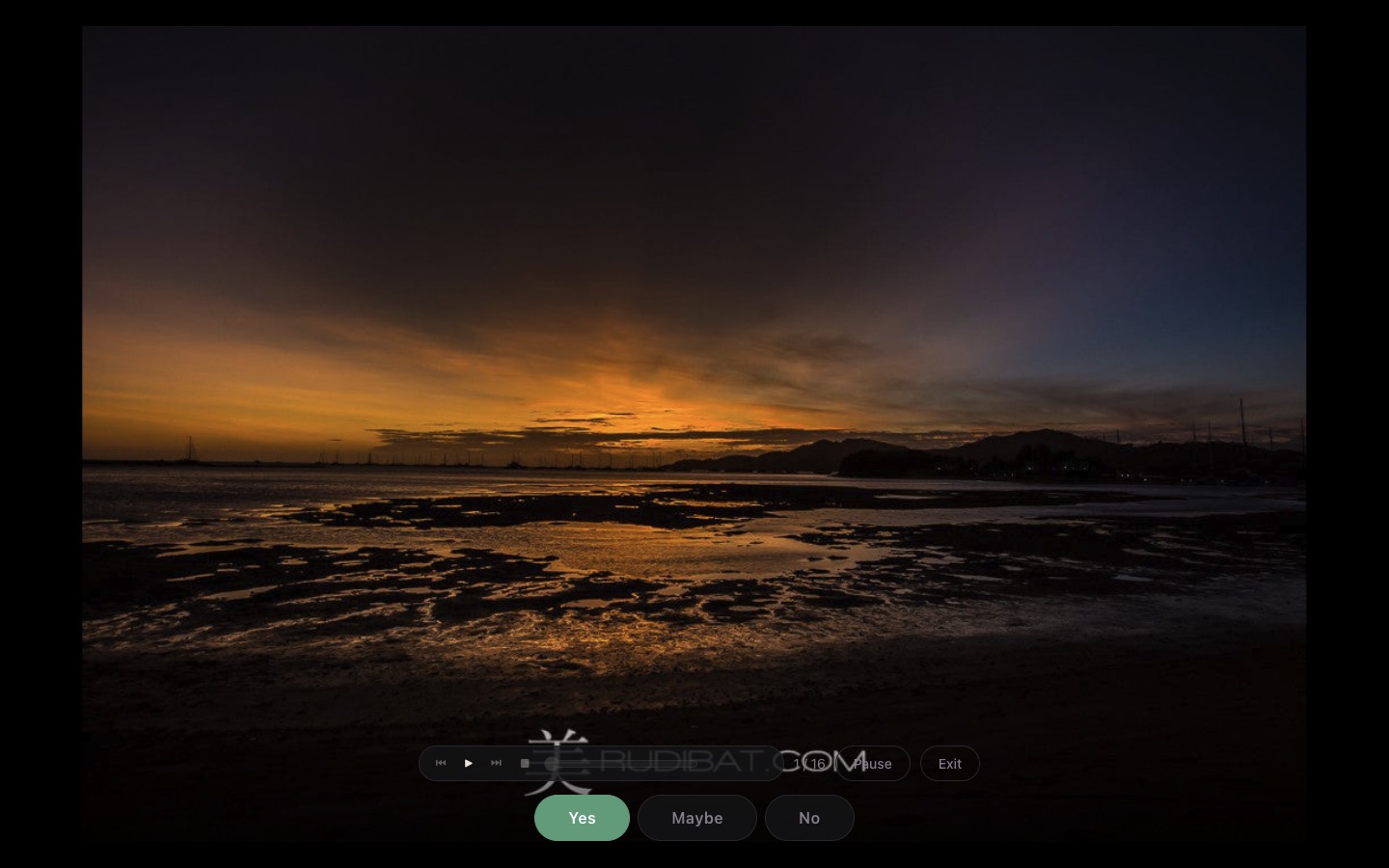Click the Pause button
This screenshot has height=868, width=1389.
872,764
